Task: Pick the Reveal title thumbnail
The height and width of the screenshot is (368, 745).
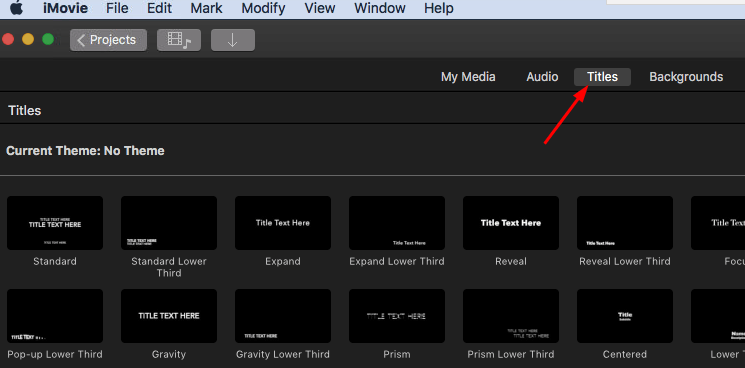Action: [511, 223]
